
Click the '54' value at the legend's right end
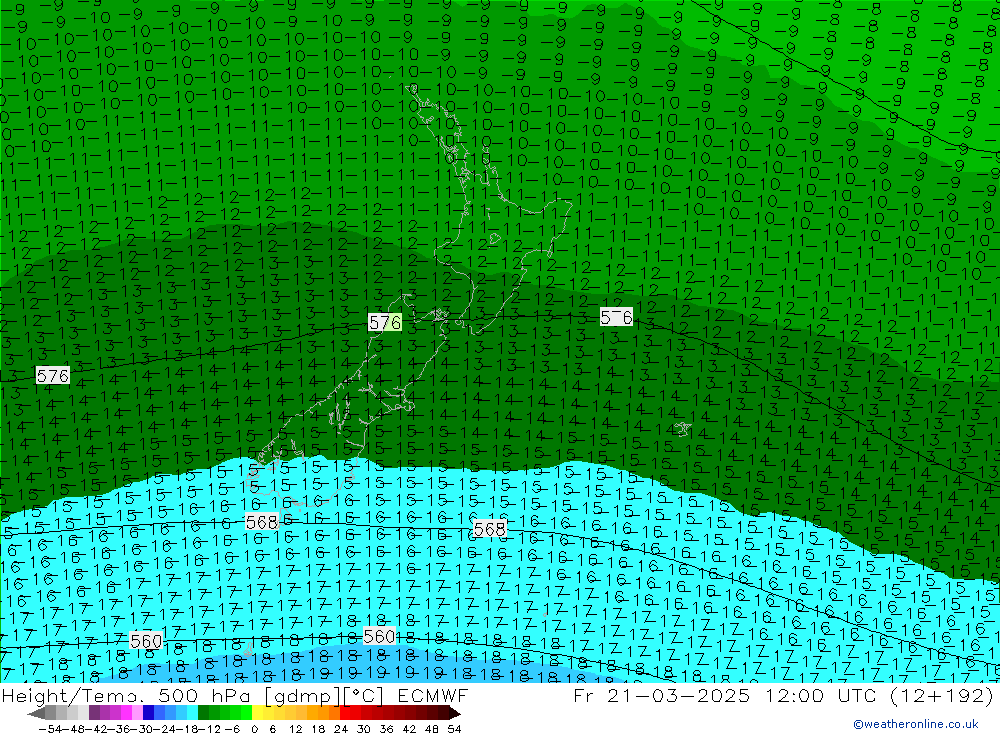(454, 729)
